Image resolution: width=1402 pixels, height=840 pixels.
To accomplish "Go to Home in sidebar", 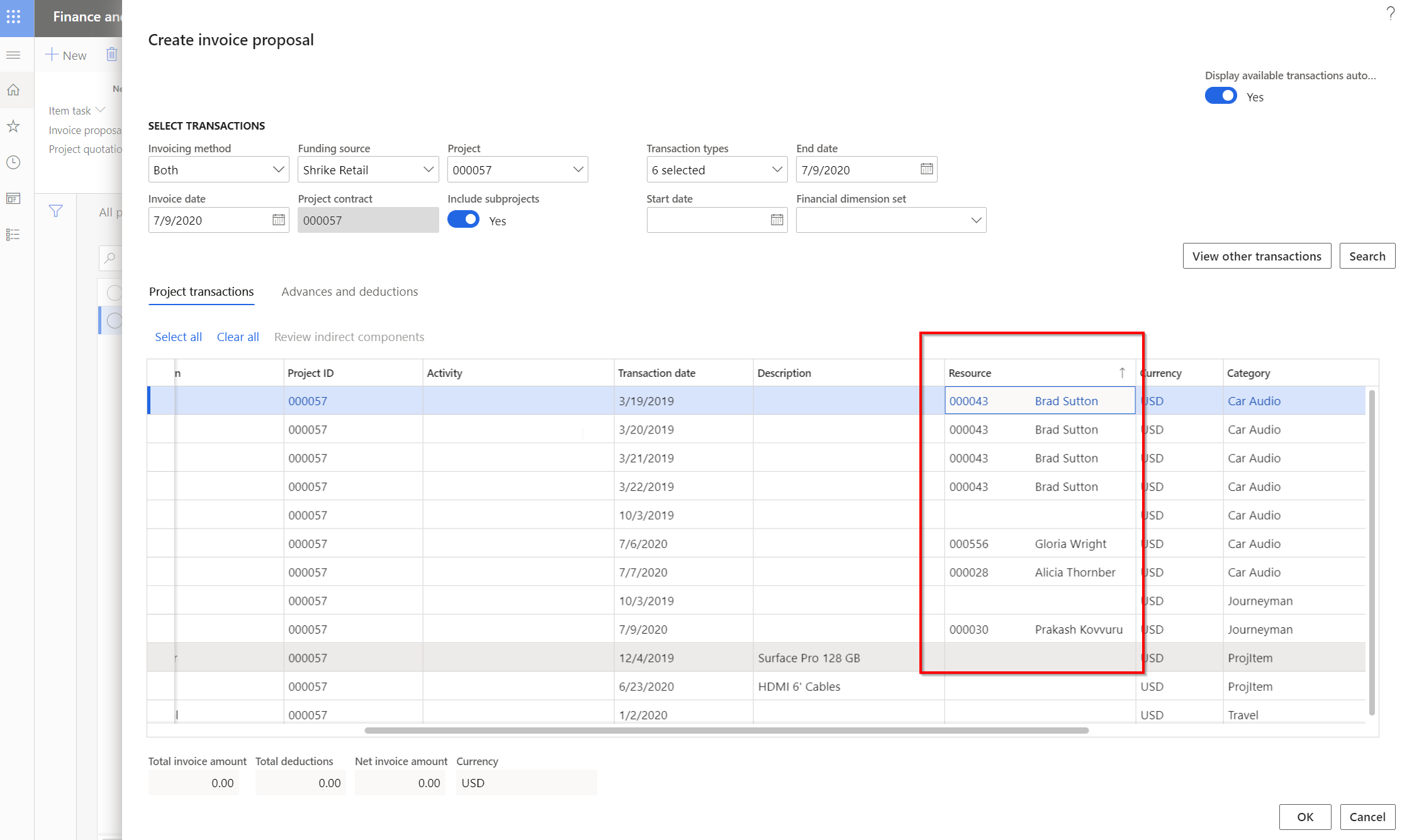I will pos(13,91).
